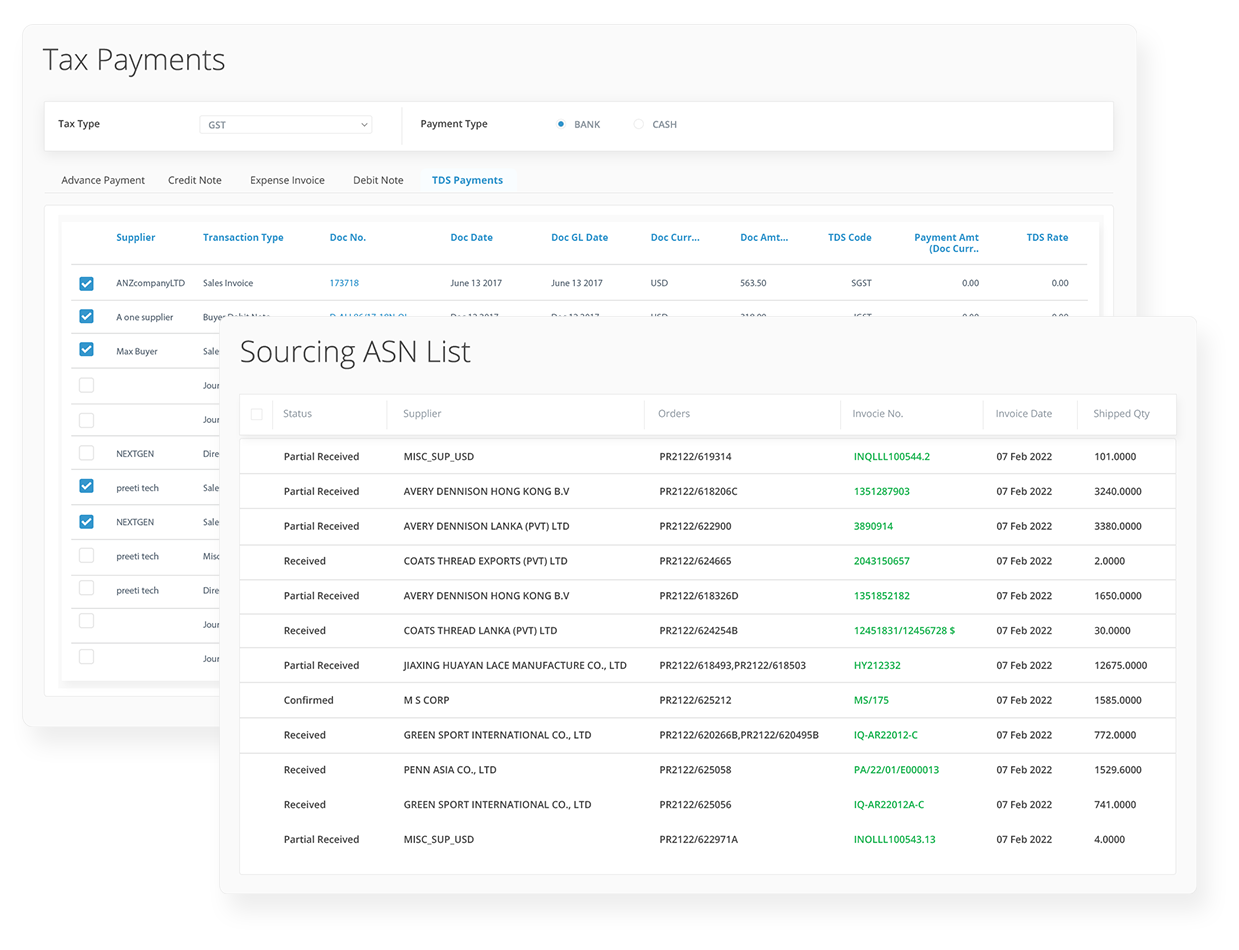Switch to the Advance Payment tab
The image size is (1239, 950).
[x=102, y=180]
